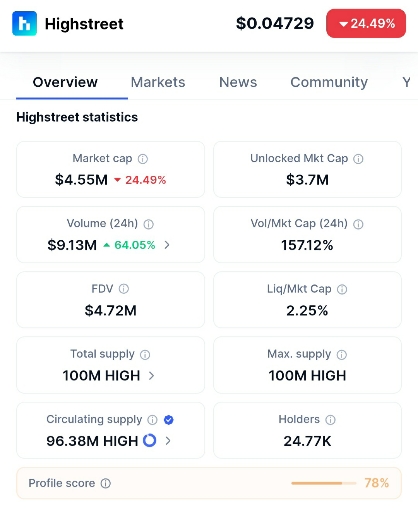Open the Vol/Mkt Cap (24h) info icon
418x512 pixels.
(358, 224)
